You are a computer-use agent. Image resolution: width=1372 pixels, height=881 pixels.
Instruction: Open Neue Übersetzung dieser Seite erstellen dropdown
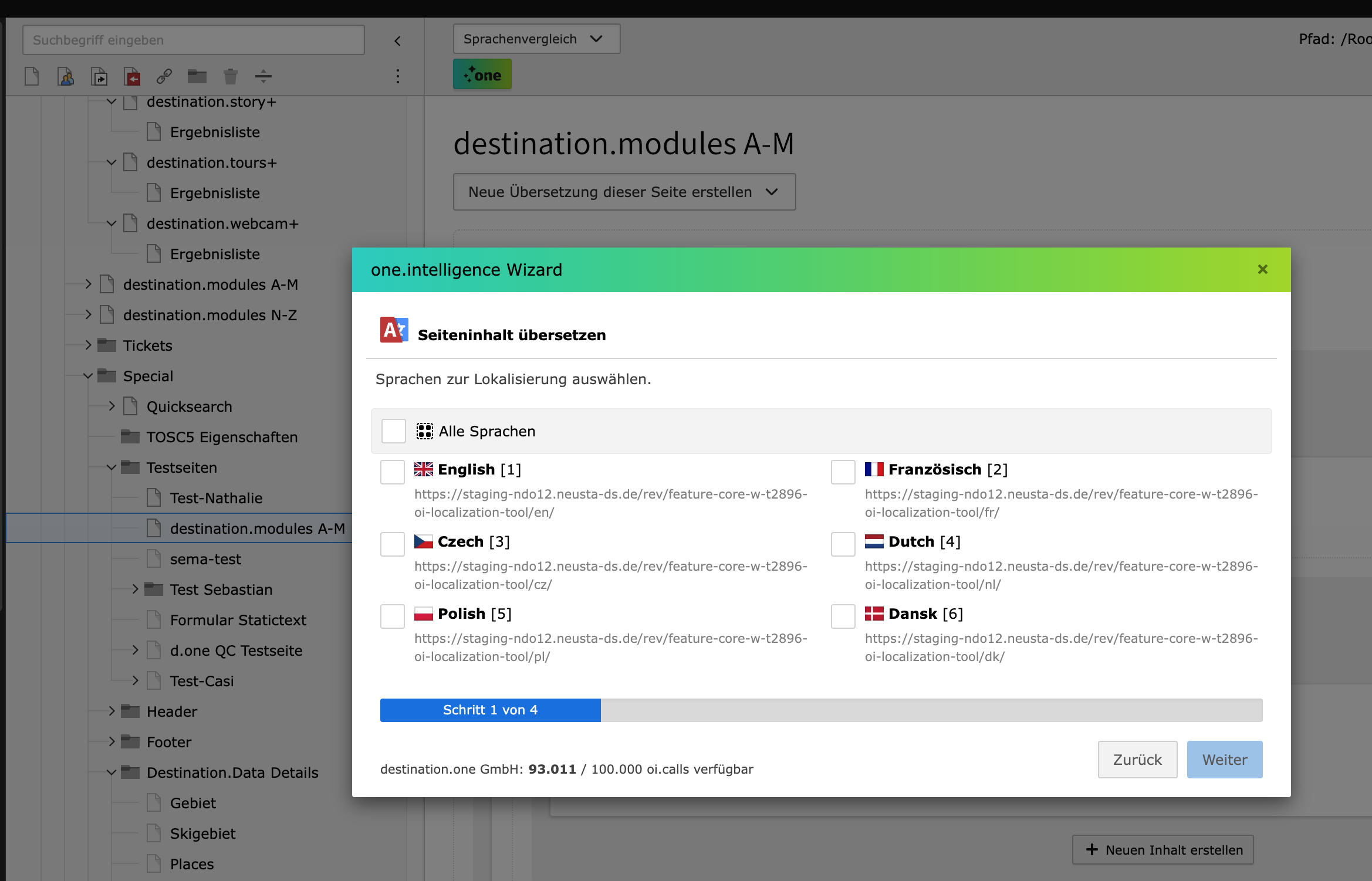tap(624, 192)
